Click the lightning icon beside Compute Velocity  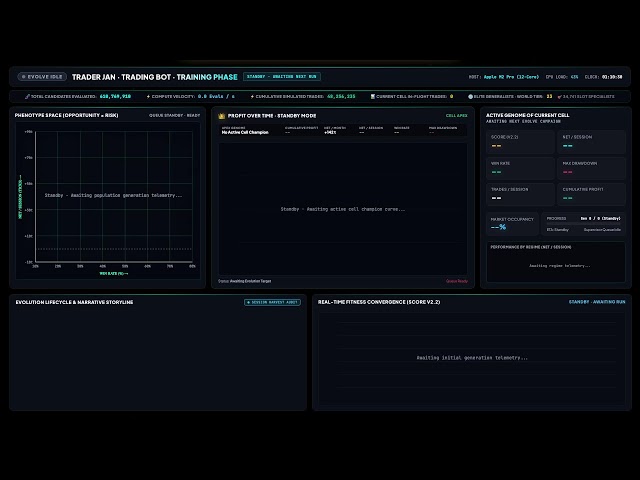(148, 97)
